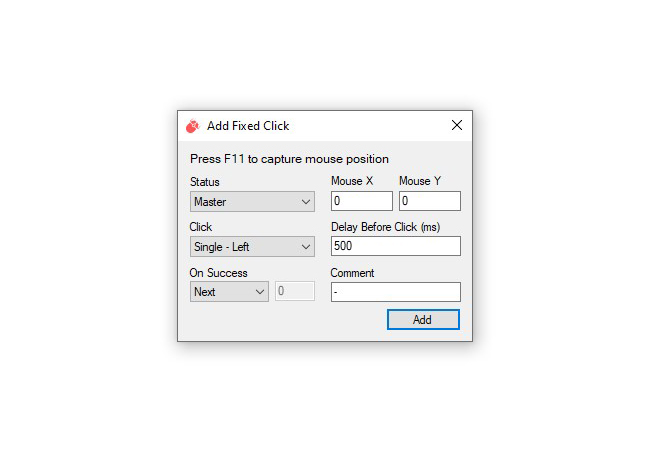Click the Delay Before Click field showing 500
Viewport: 650px width, 449px height.
395,246
